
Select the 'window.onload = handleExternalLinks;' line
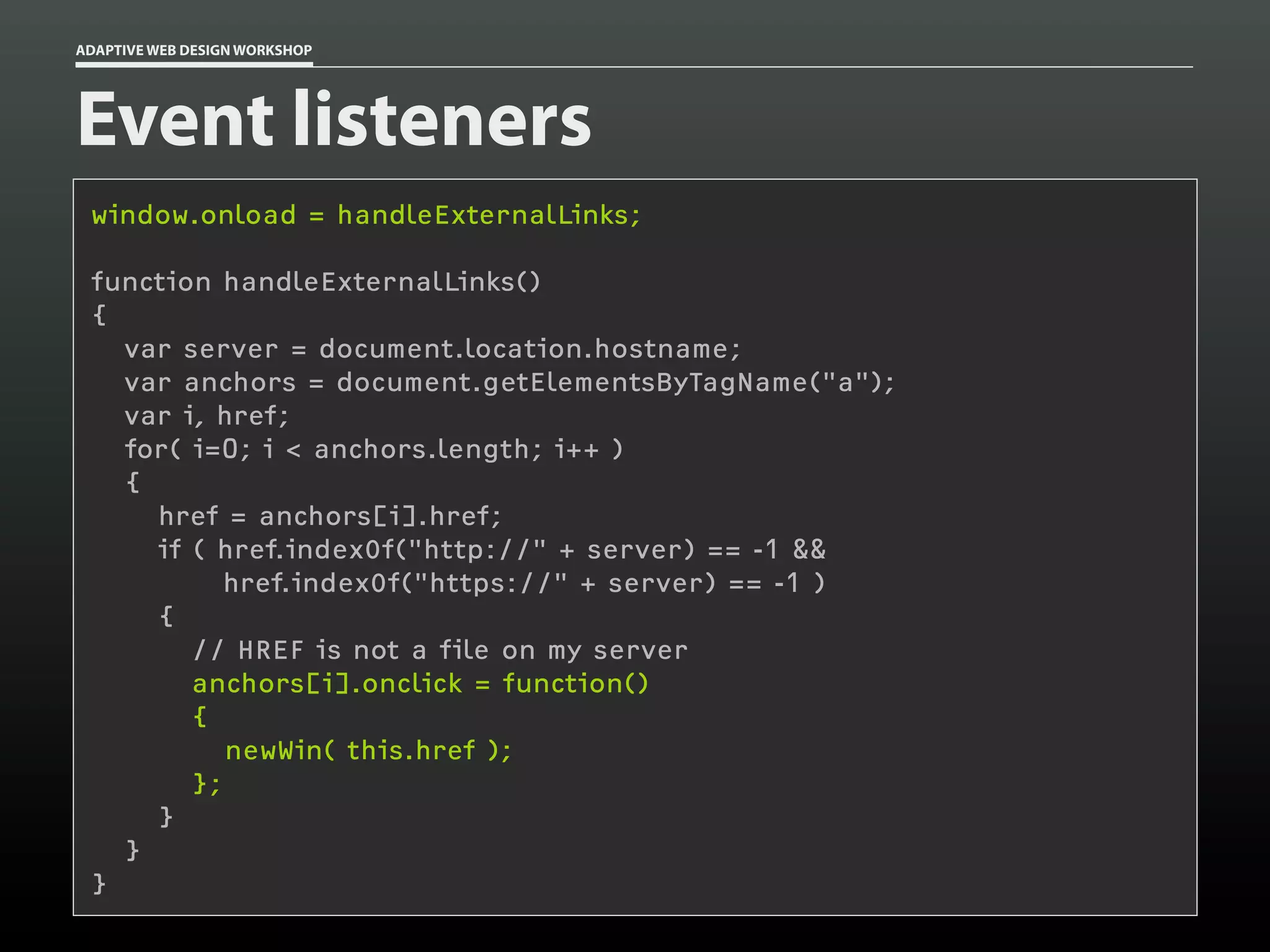366,215
